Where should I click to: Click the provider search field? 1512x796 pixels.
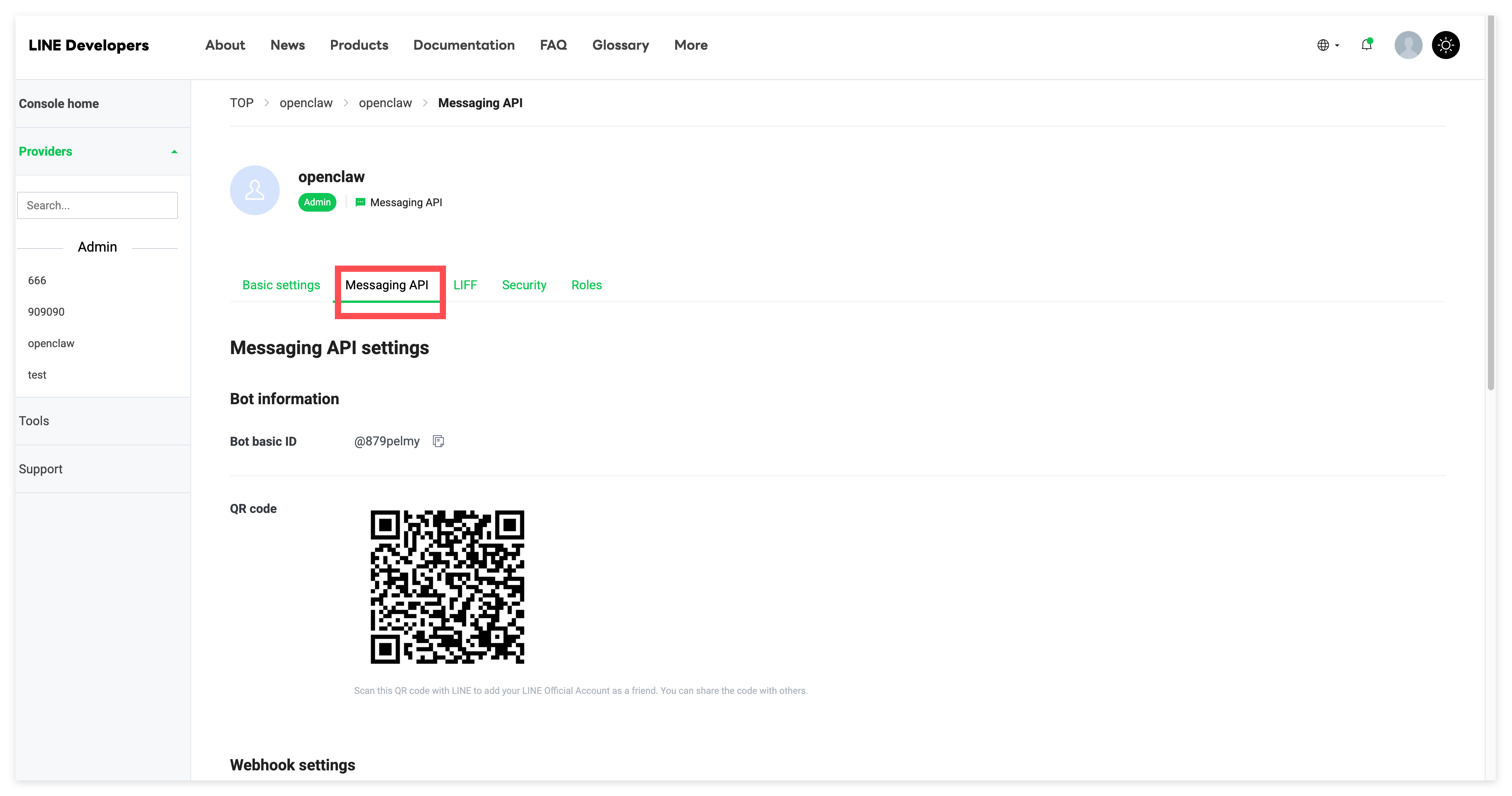[98, 205]
